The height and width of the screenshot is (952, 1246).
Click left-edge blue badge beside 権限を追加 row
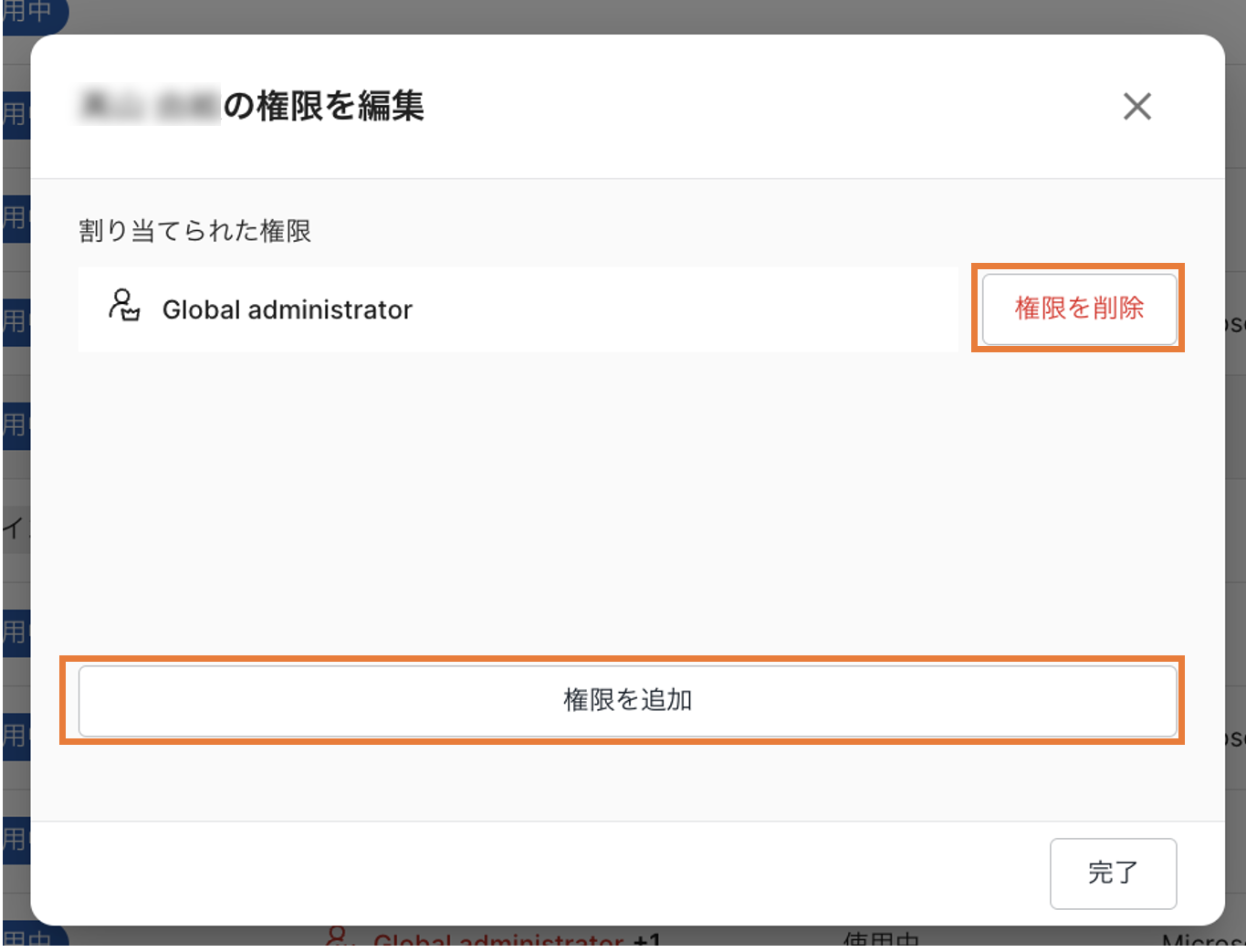(x=16, y=735)
